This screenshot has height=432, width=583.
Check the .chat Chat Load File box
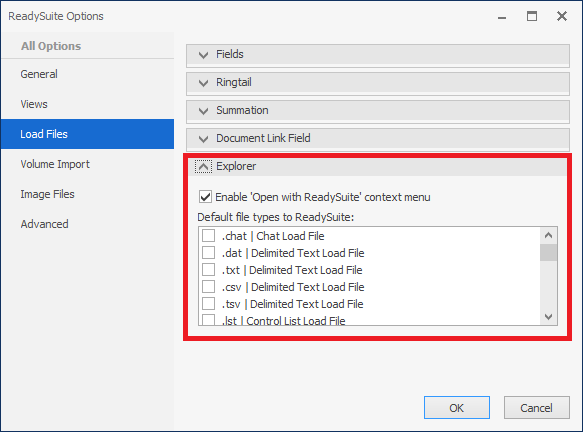[208, 236]
